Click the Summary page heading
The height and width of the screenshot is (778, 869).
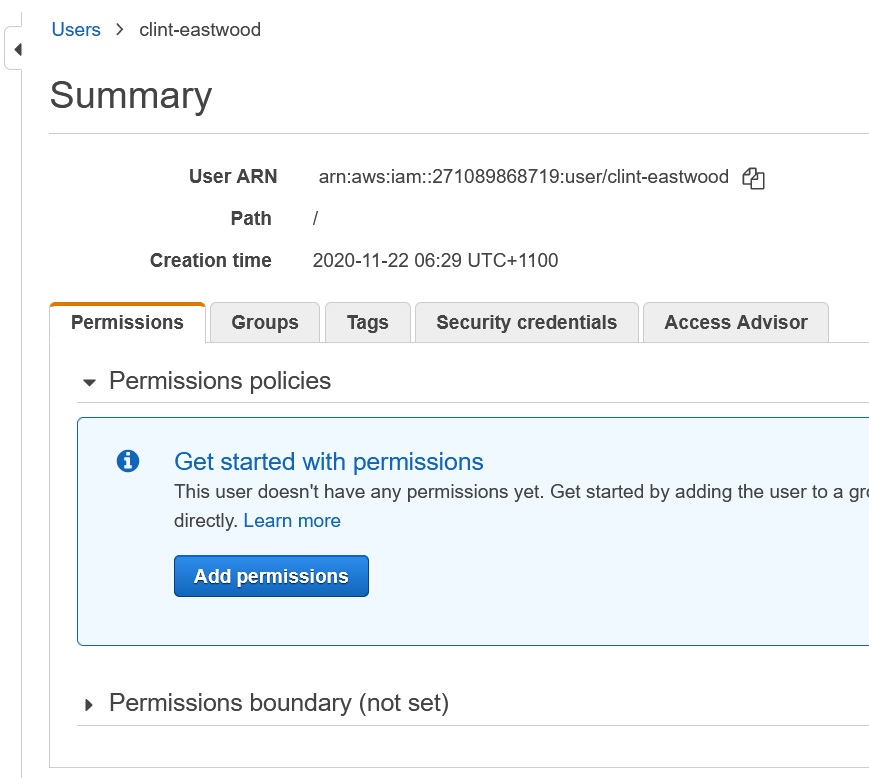(131, 96)
